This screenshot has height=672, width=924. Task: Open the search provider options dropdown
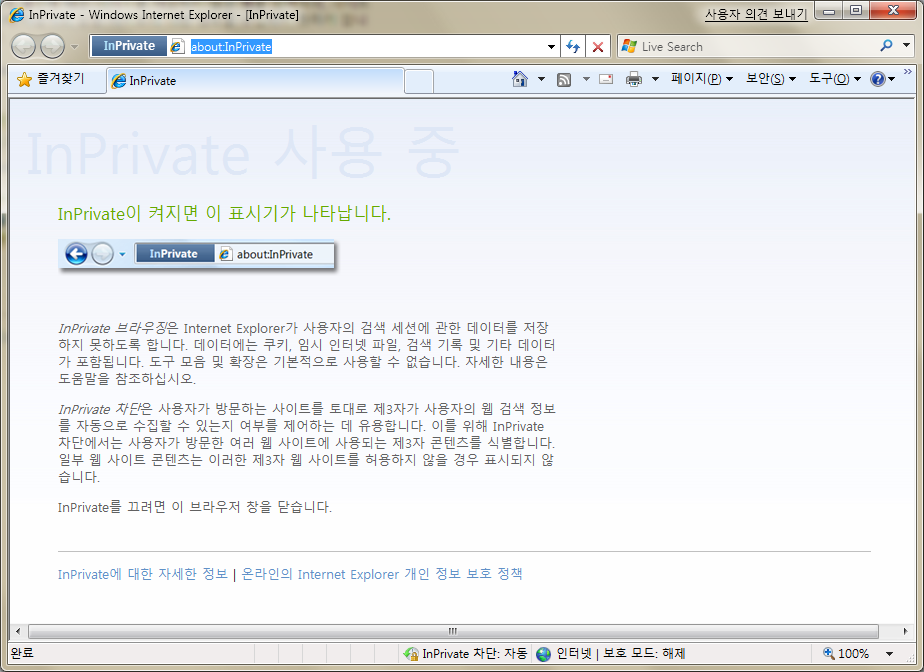coord(906,45)
